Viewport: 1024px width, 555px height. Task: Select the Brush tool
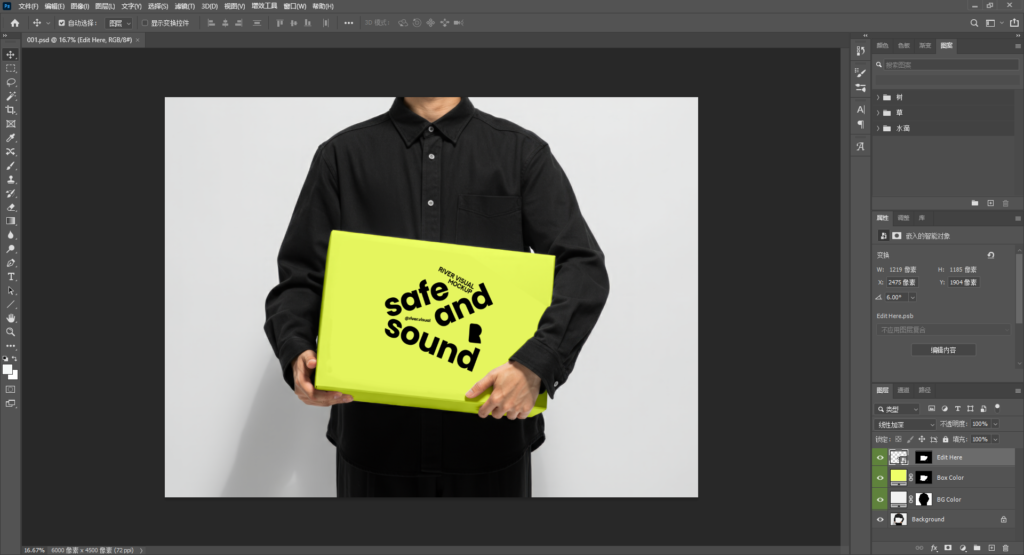point(10,166)
